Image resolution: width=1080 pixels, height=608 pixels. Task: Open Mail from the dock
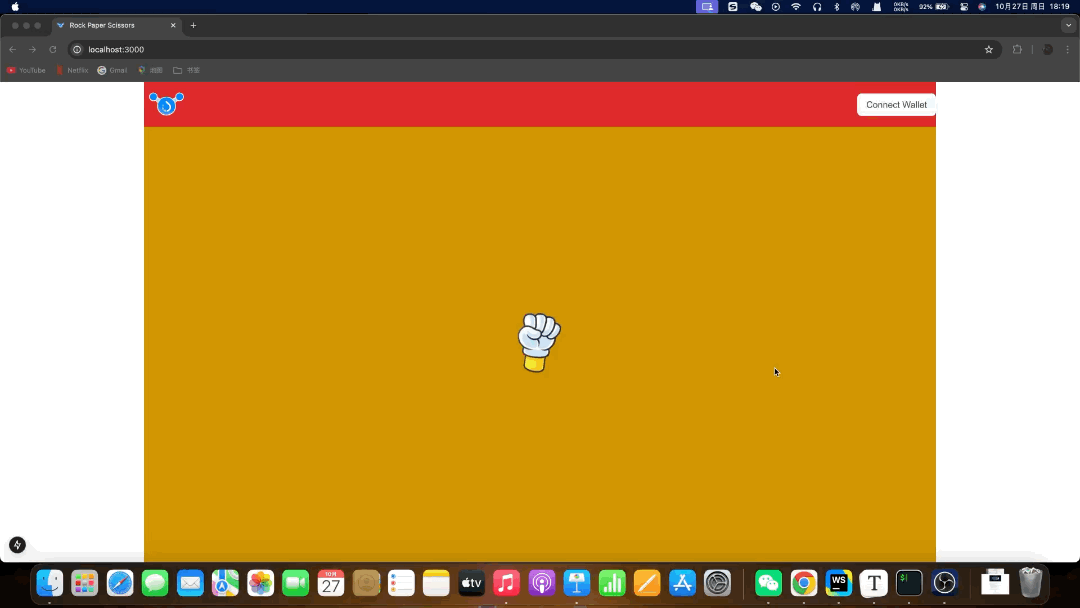point(190,583)
